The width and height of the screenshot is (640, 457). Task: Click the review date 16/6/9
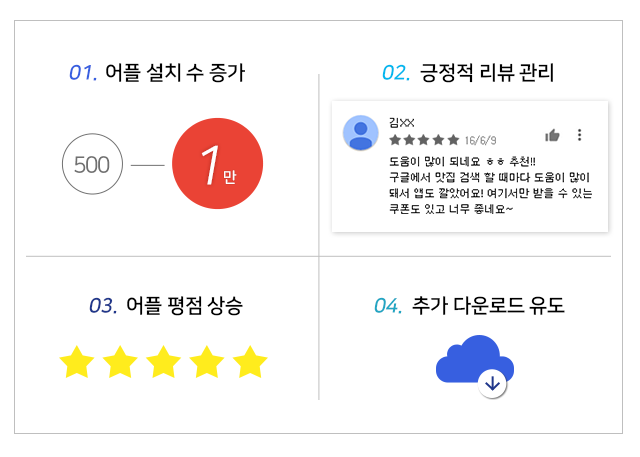(480, 141)
